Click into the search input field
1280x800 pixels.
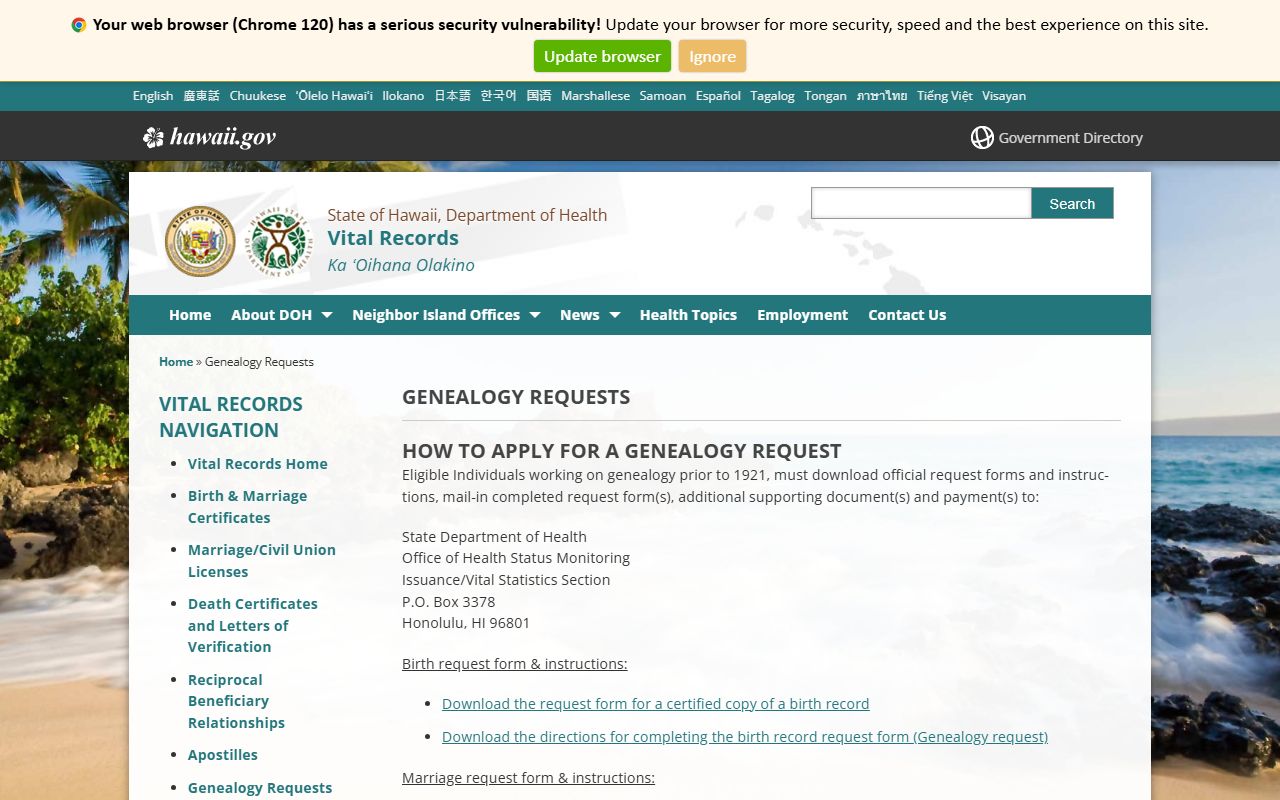[921, 203]
